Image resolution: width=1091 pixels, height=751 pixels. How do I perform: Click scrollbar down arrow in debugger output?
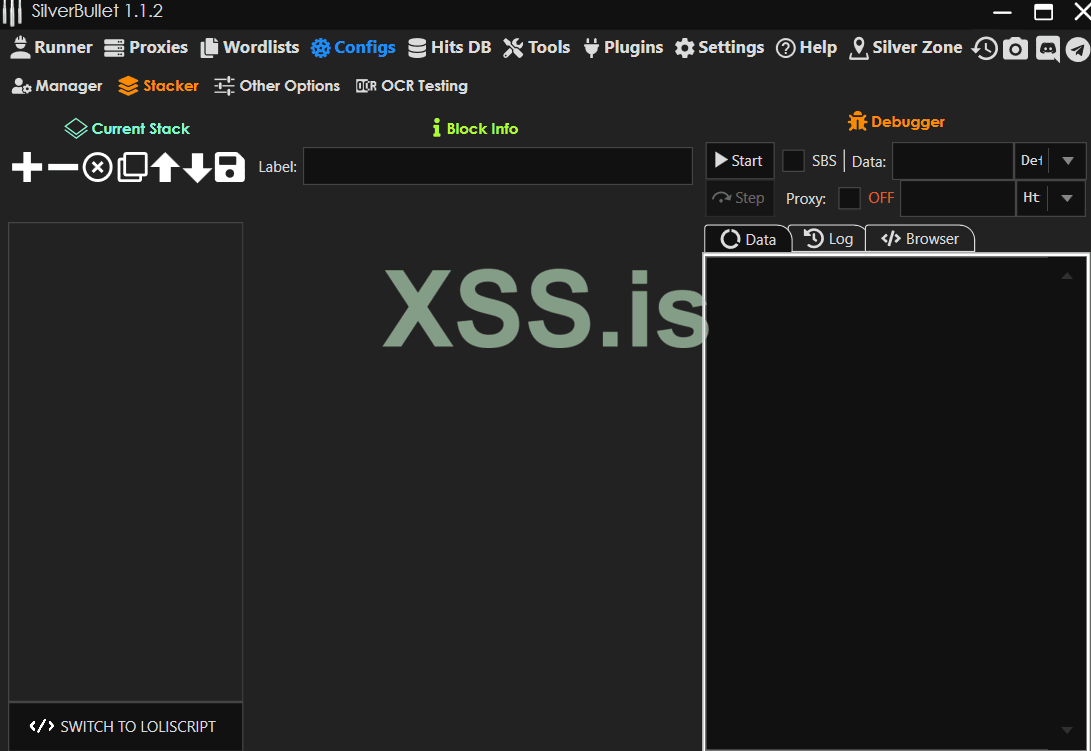(x=1067, y=730)
